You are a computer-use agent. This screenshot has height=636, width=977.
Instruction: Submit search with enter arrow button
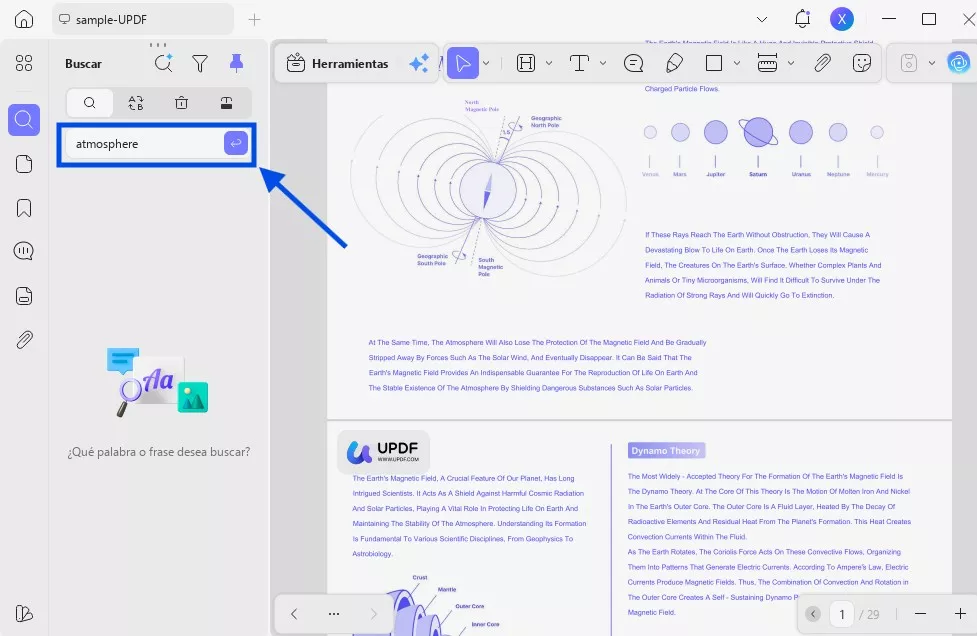tap(236, 143)
